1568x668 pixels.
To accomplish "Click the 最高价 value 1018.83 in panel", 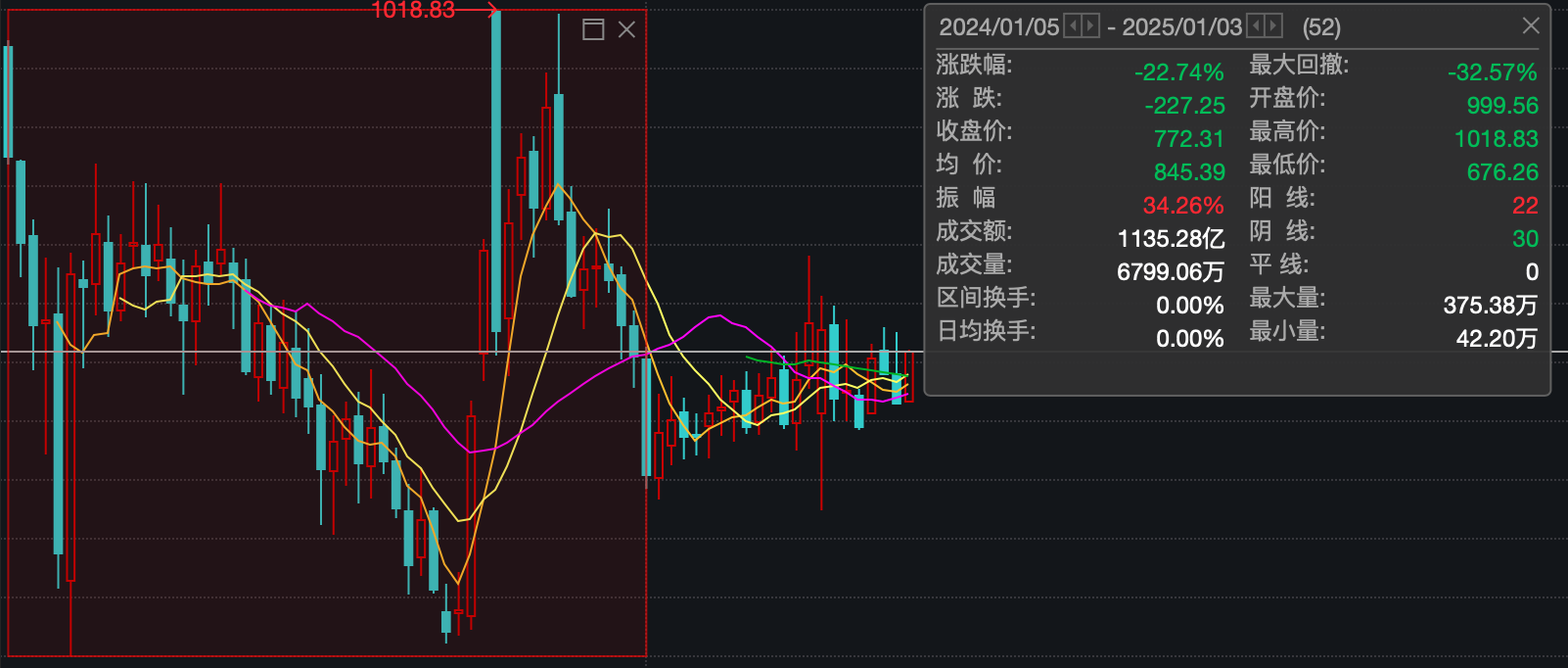I will coord(1496,139).
